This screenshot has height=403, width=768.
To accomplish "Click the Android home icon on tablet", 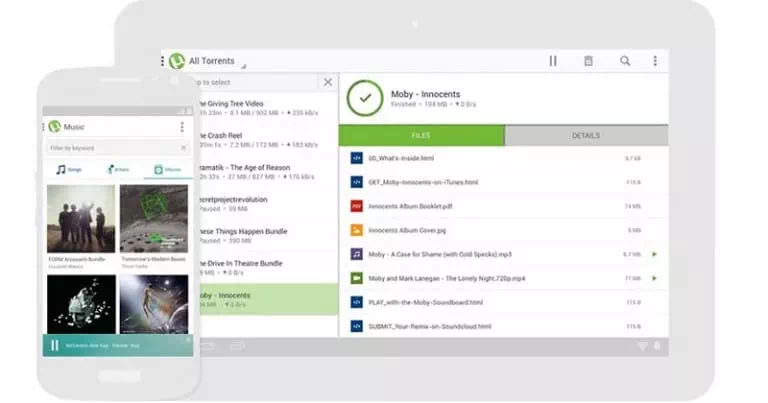I will coord(207,347).
